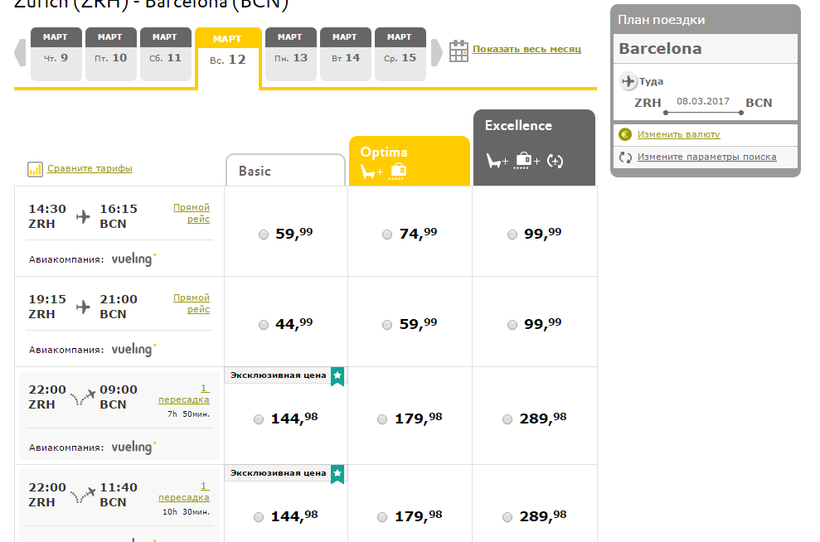Viewport: 820px width, 542px height.
Task: Select Optima fare 59,99 for 19:15 flight
Action: (387, 325)
